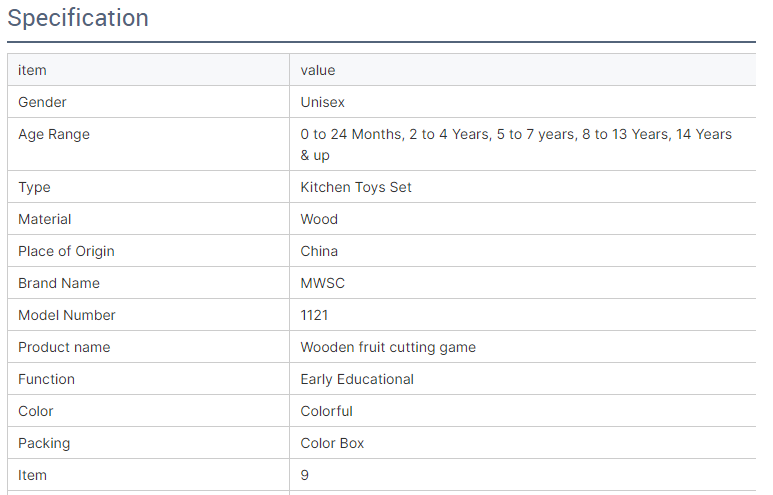This screenshot has width=773, height=495.
Task: Click the Age Range label
Action: 54,134
